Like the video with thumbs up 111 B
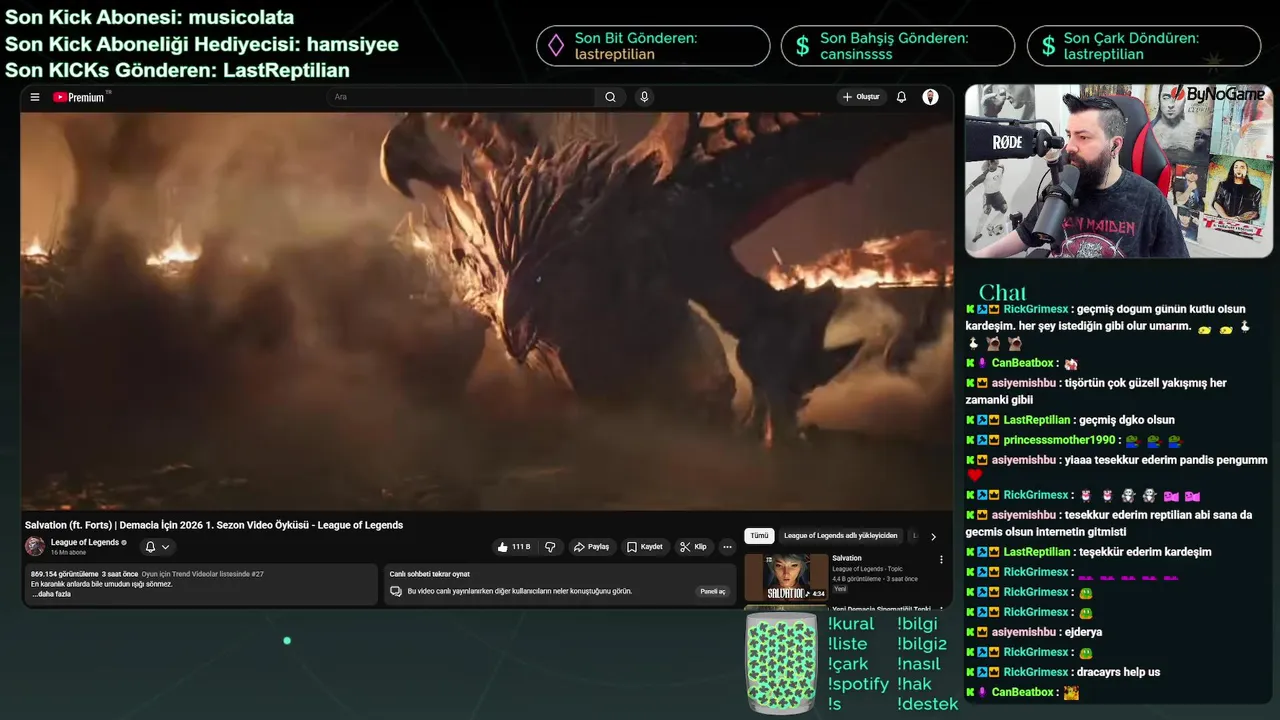 [514, 547]
